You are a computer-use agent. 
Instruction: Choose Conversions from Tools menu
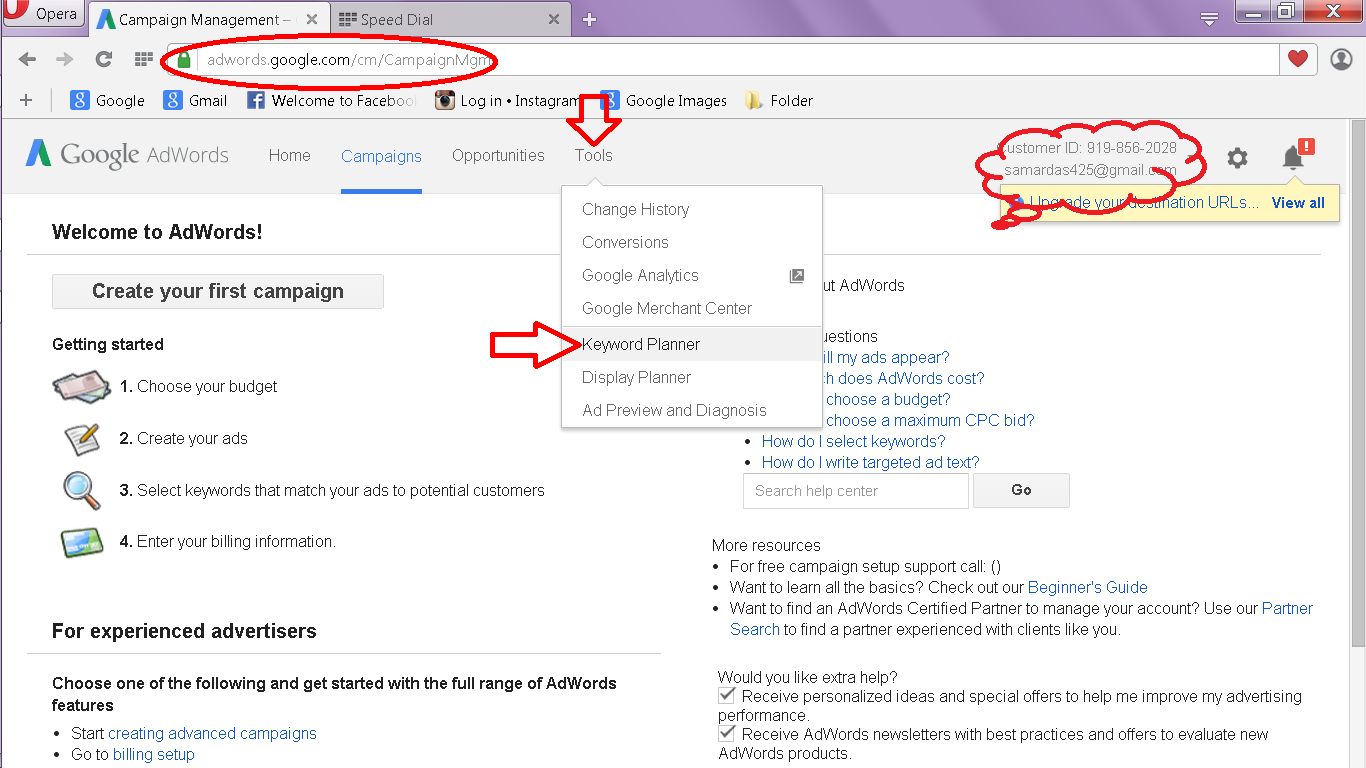click(x=692, y=242)
